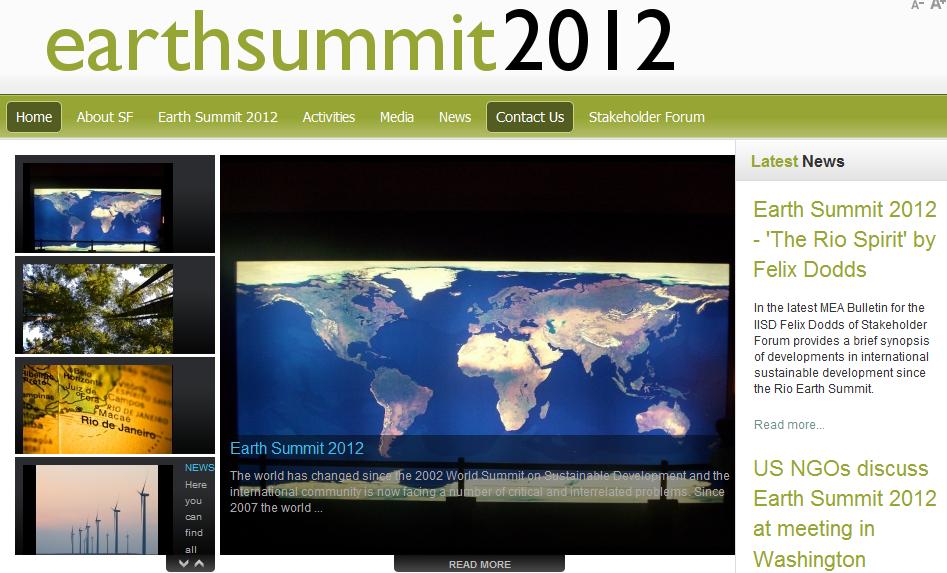Screen dimensions: 947x573
Task: Open 'The Rio Spirit' by Felix Dodds article
Action: click(844, 239)
